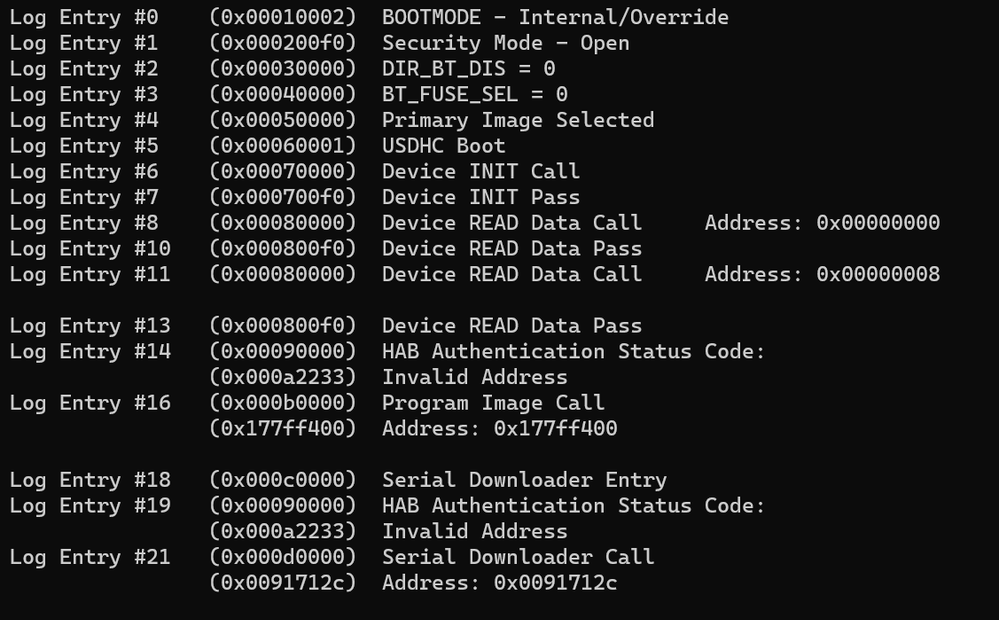
Task: Select the Device INIT Pass message
Action: 480,197
